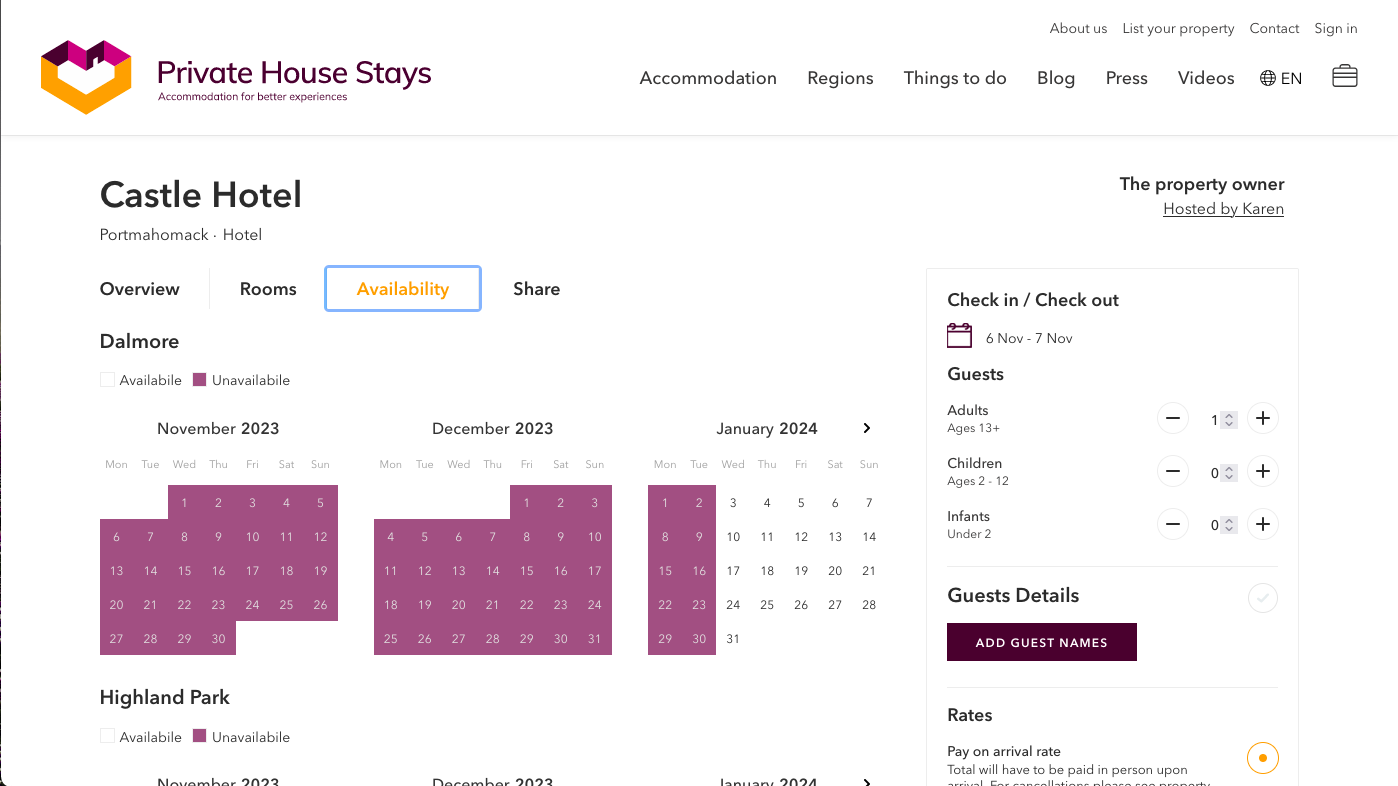Increase adults count with plus button

coord(1263,419)
